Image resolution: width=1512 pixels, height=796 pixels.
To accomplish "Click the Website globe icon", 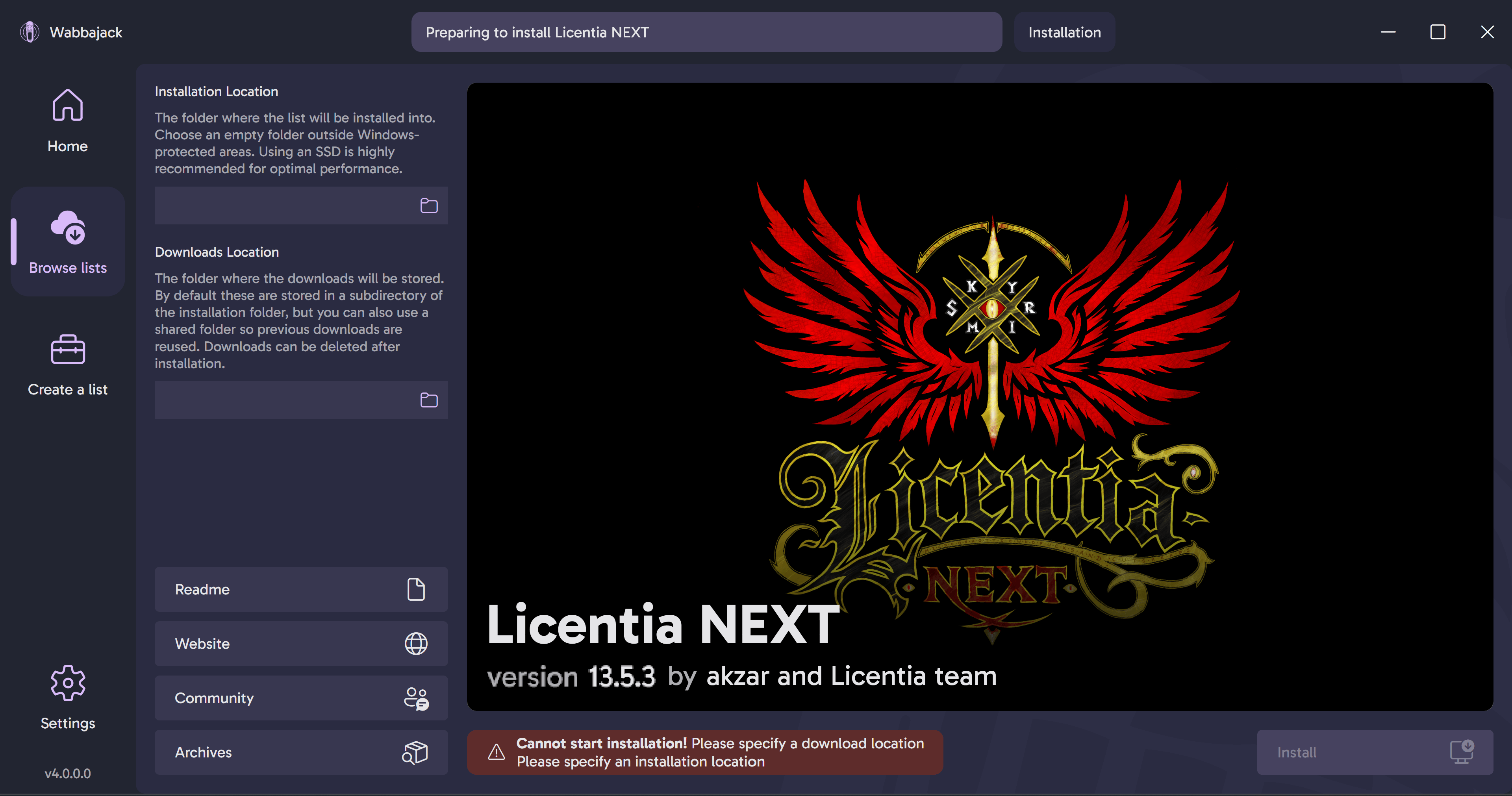I will click(416, 643).
